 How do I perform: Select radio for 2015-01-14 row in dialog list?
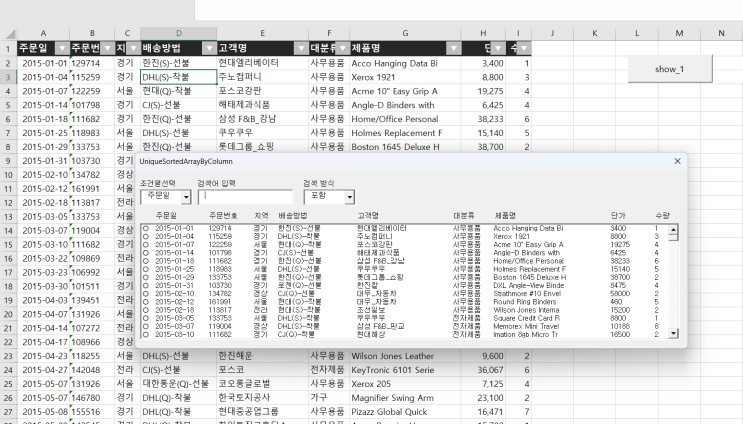click(146, 253)
